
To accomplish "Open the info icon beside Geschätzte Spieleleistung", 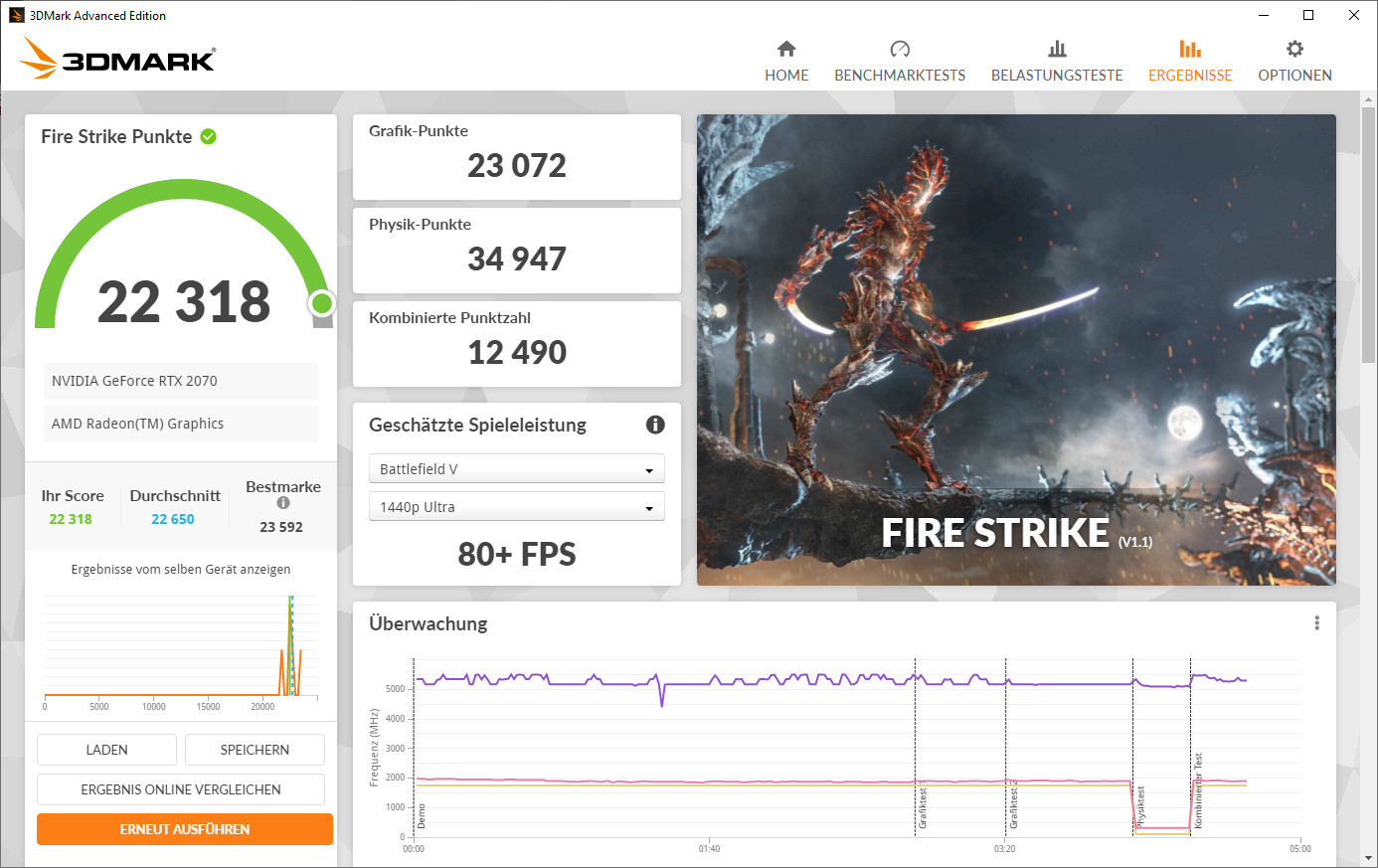I will 654,425.
